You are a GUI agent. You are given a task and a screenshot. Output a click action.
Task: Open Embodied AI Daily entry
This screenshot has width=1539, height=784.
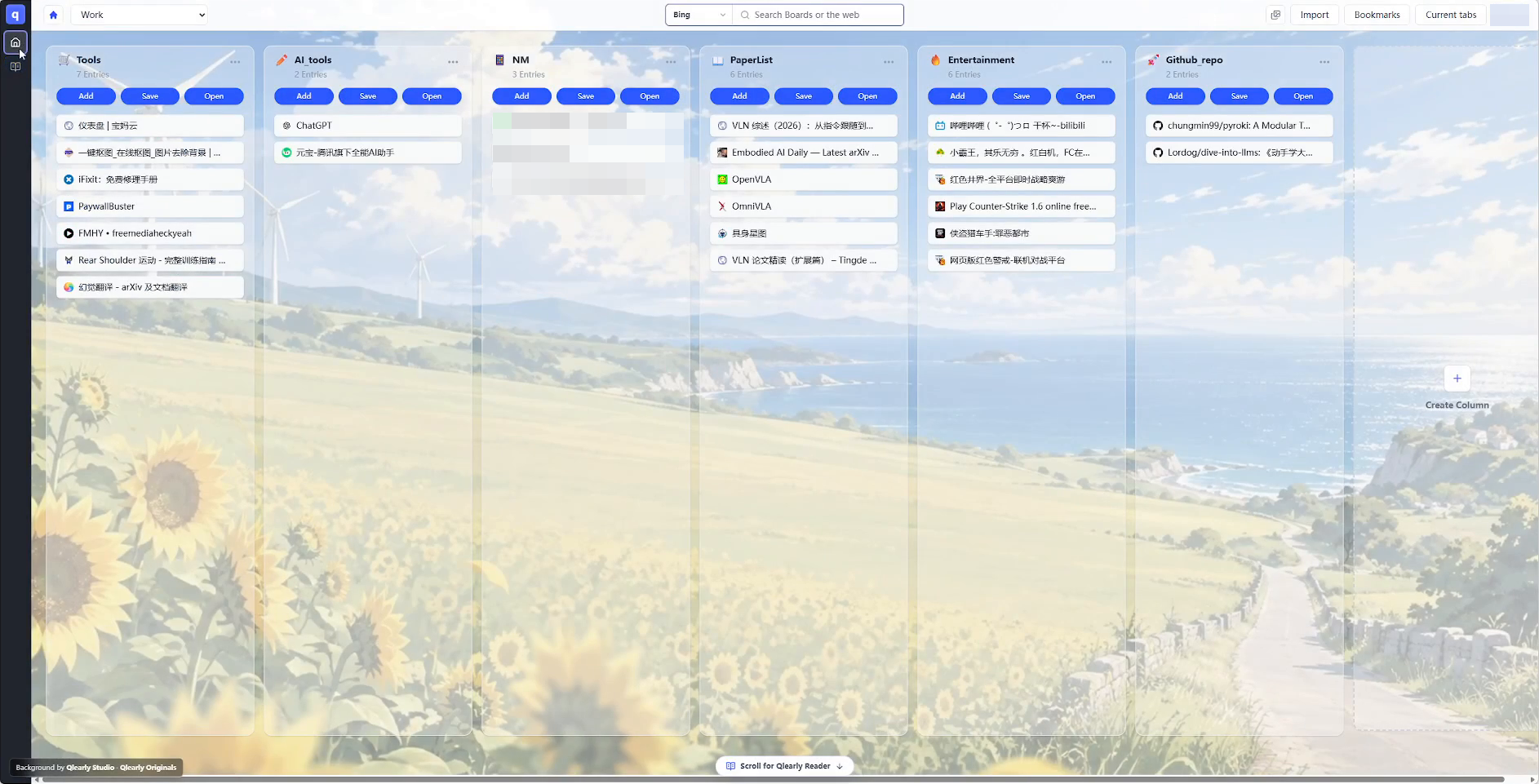(x=804, y=153)
